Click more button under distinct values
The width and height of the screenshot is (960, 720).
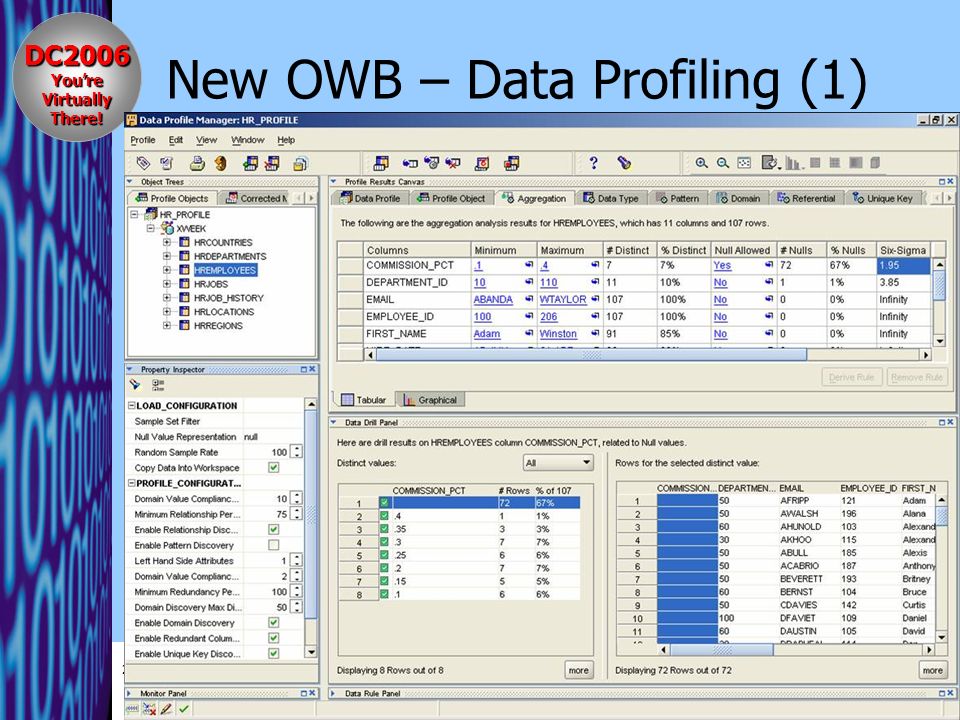coord(578,670)
